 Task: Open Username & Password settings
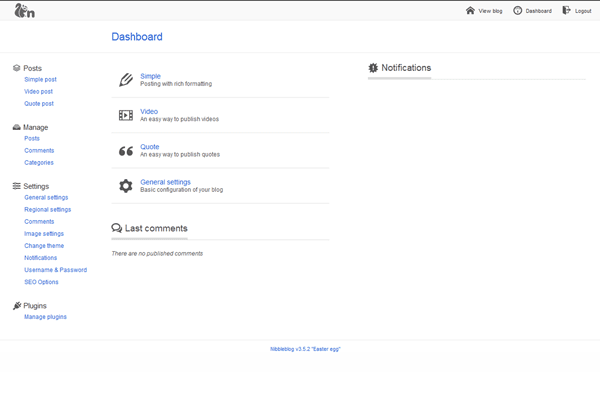55,270
